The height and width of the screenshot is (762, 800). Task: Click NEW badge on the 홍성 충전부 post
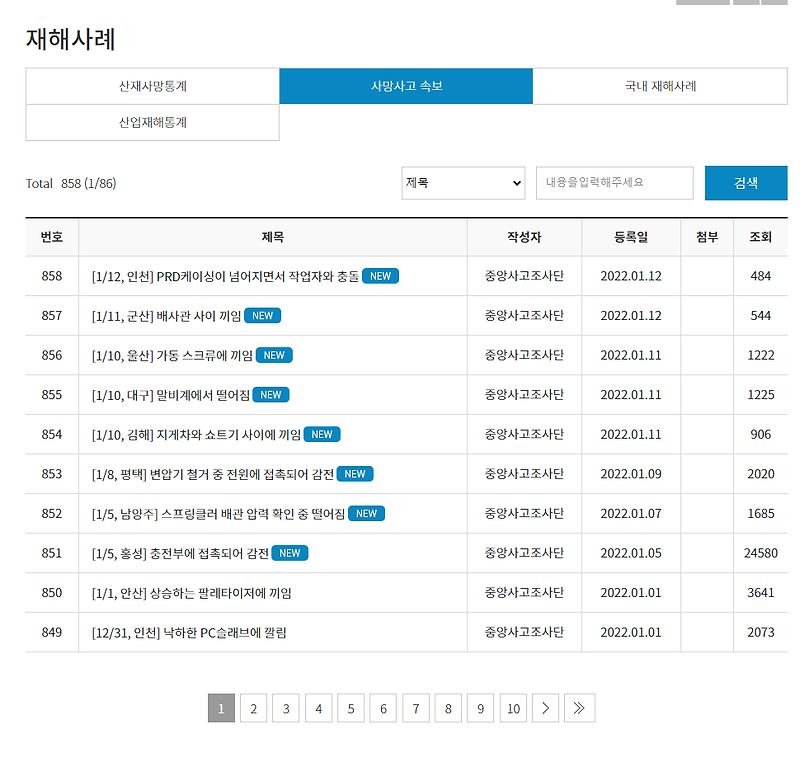click(x=290, y=553)
